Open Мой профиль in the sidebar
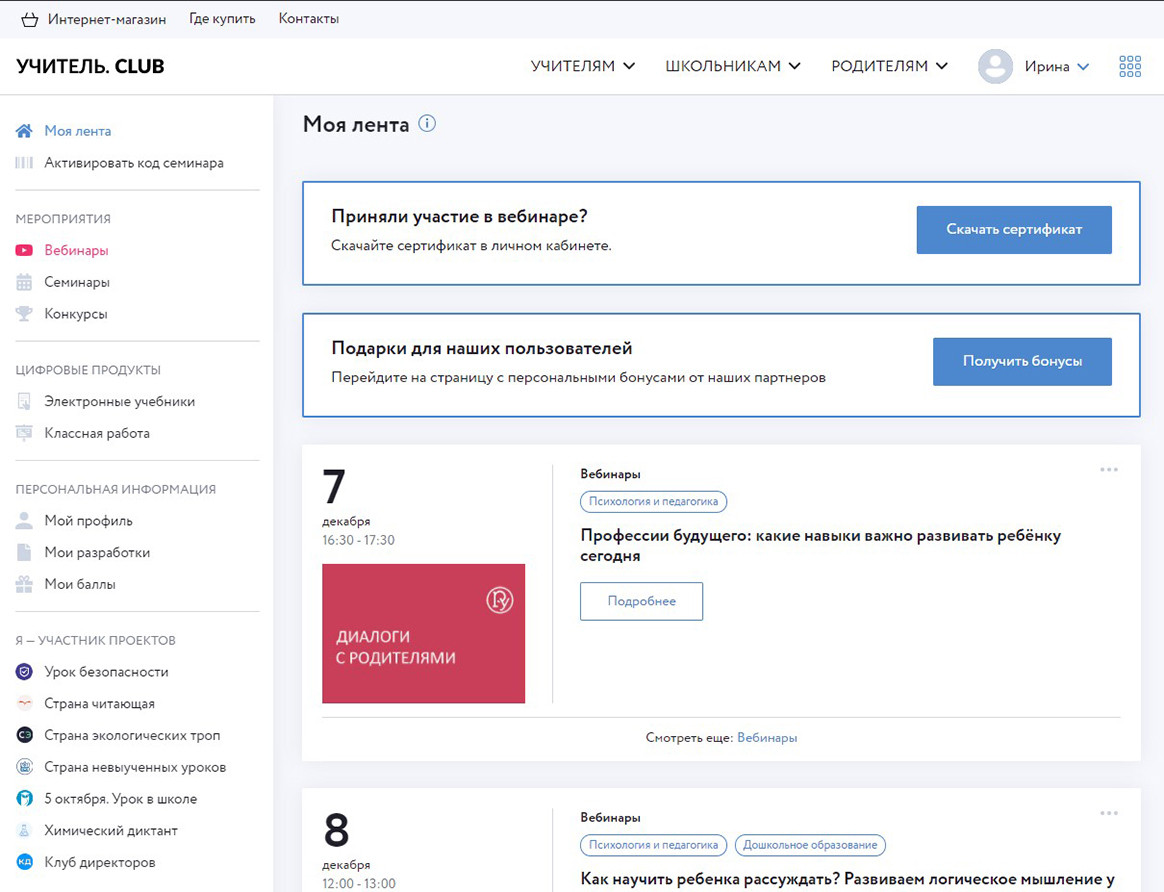This screenshot has width=1164, height=892. [x=88, y=521]
